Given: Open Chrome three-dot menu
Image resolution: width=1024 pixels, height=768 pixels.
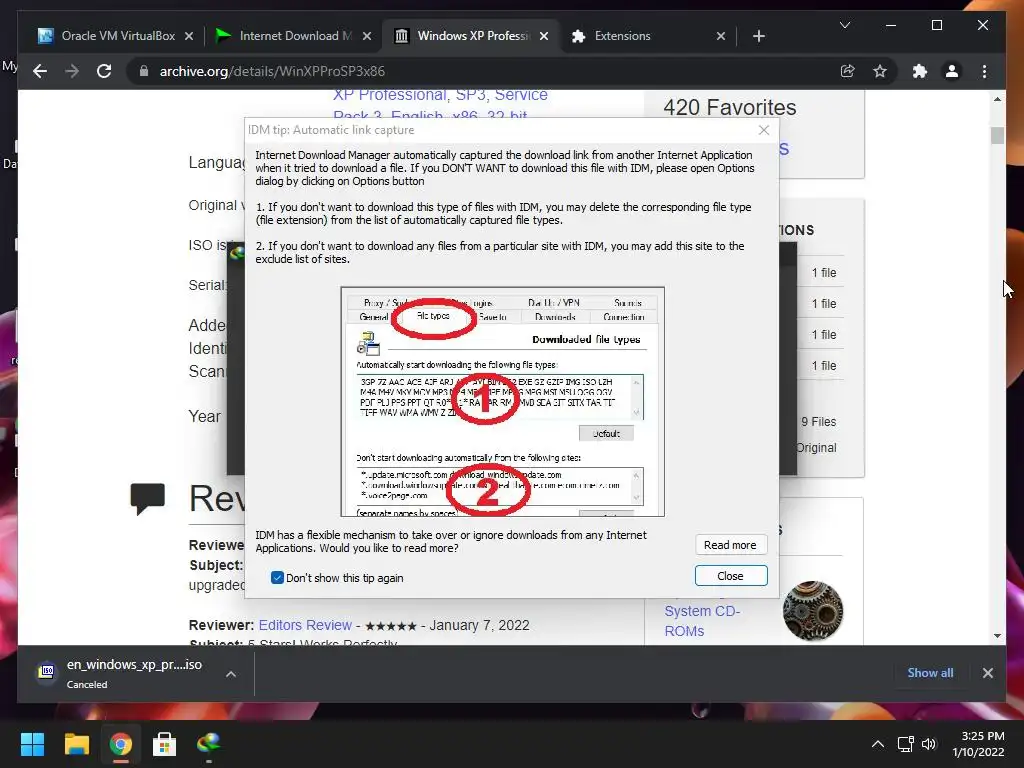Looking at the screenshot, I should pos(984,71).
